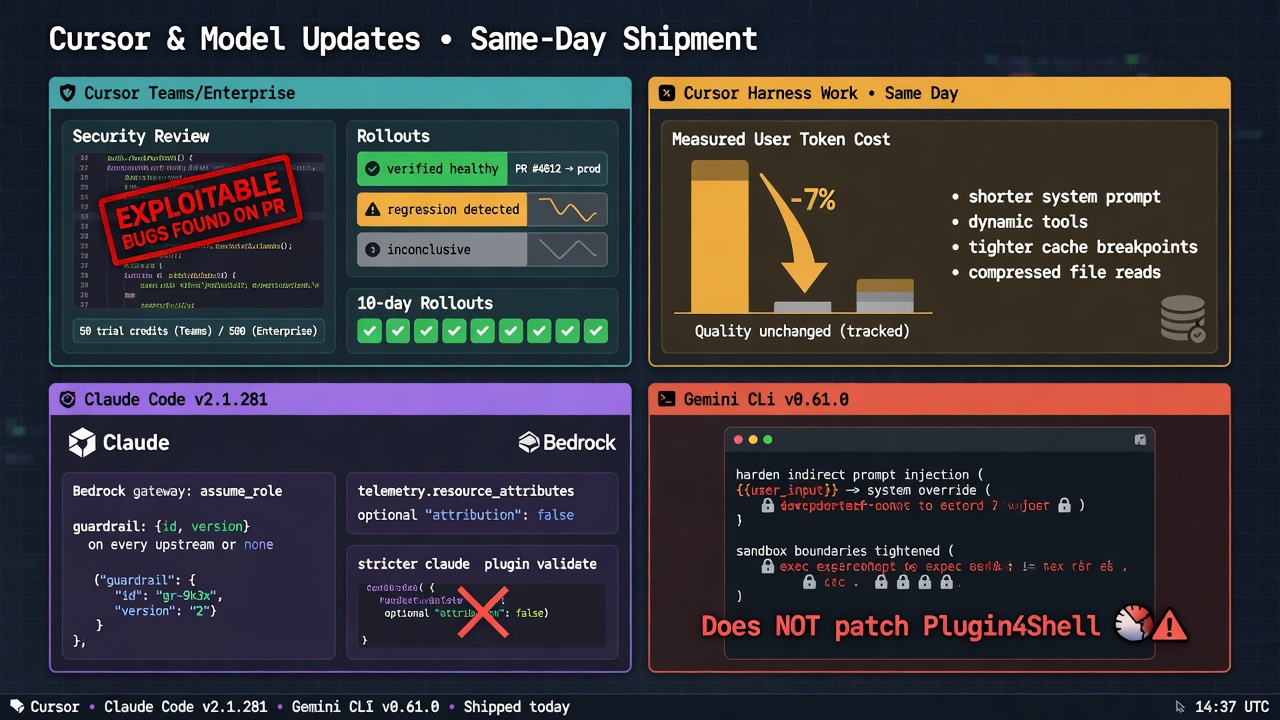Click the shorter system prompt bullet
Viewport: 1280px width, 720px height.
point(1056,197)
